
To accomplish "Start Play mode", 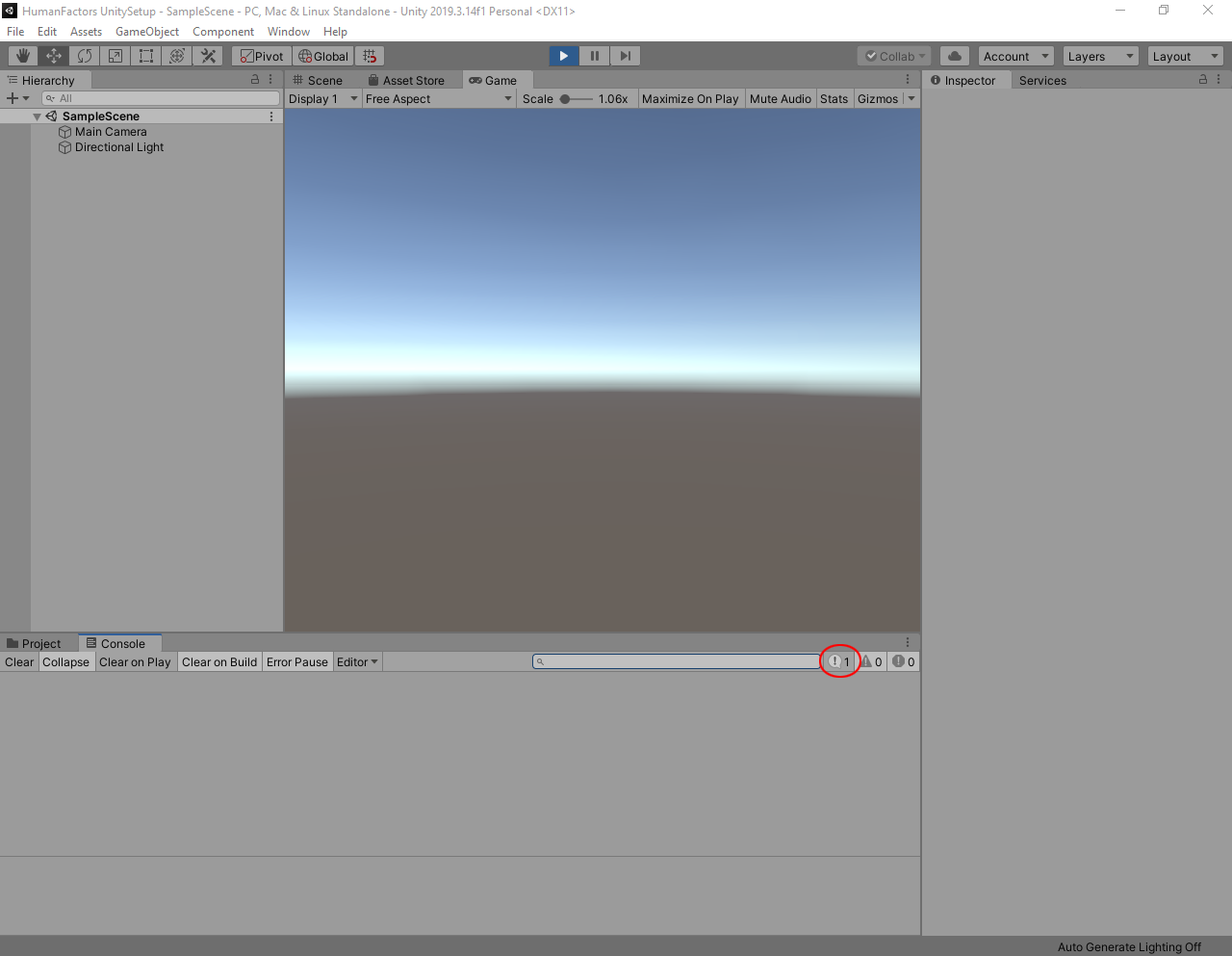I will pos(564,56).
